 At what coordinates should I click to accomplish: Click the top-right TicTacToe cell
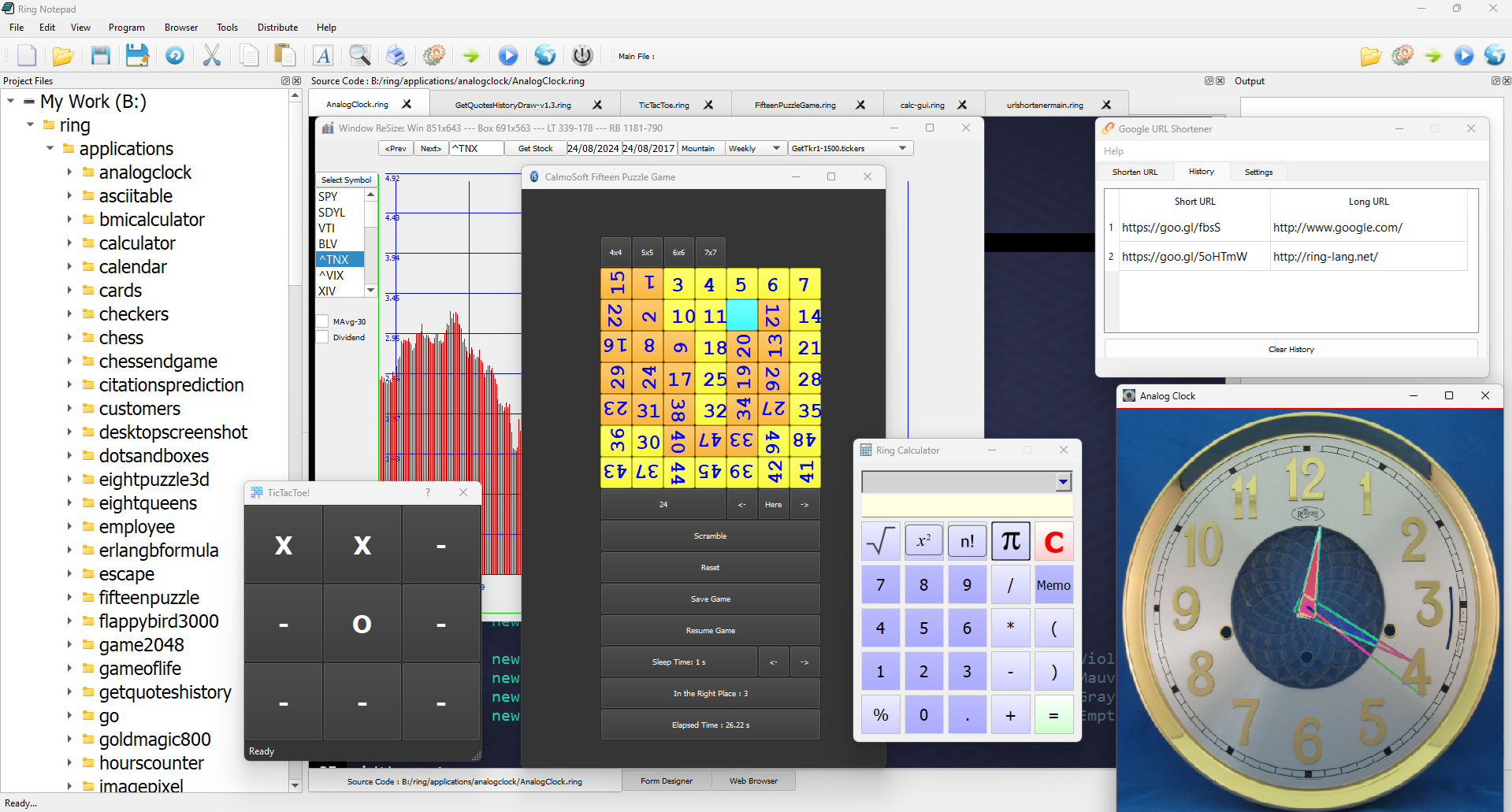[x=441, y=545]
